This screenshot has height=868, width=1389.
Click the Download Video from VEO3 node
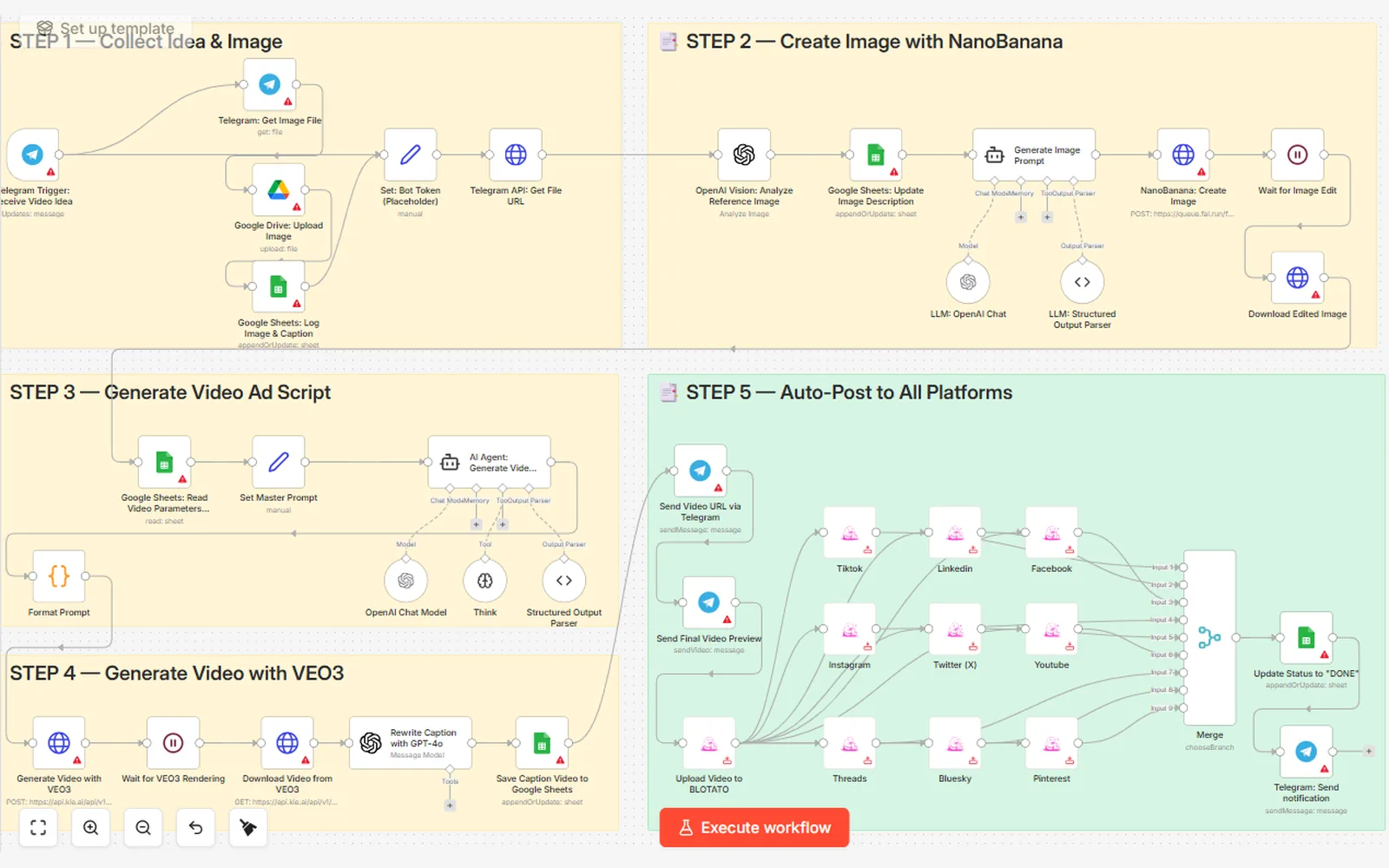[x=287, y=743]
